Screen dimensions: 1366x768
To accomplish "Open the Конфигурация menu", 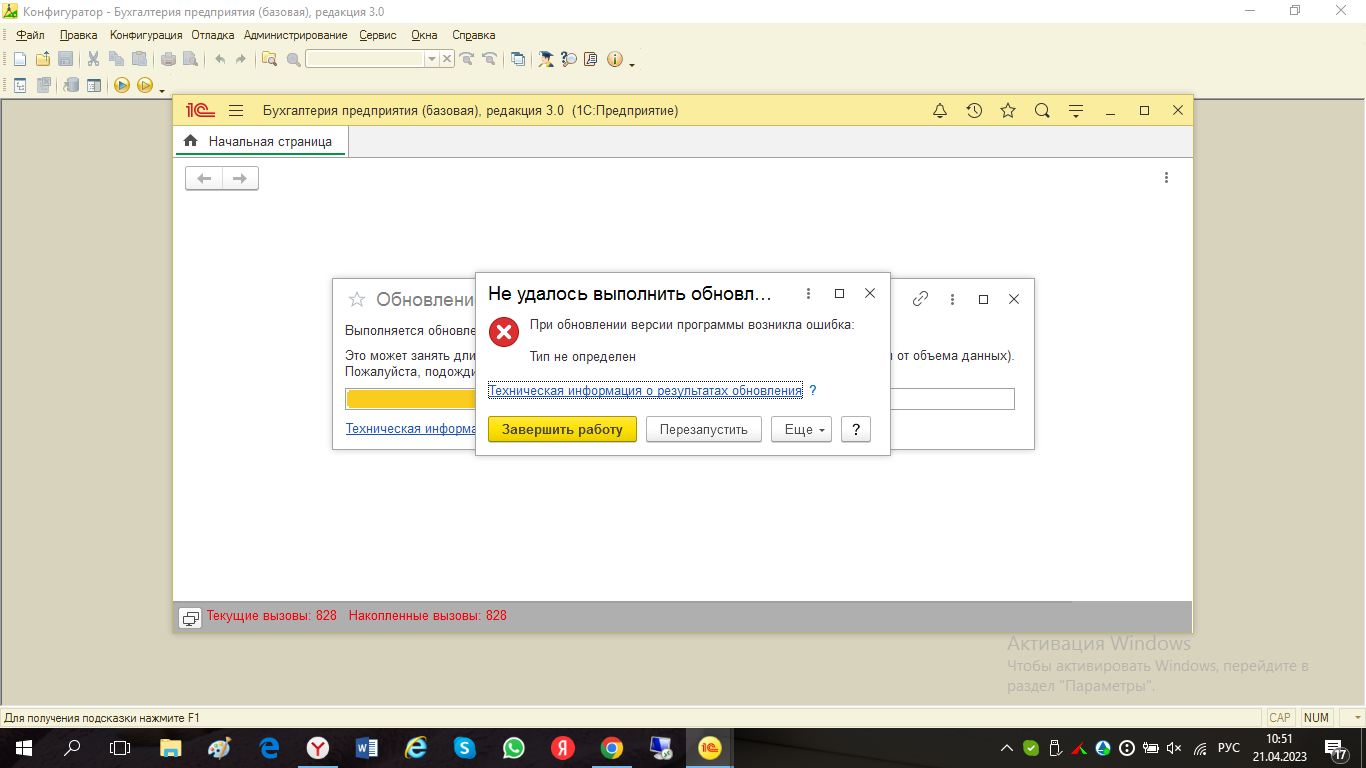I will pyautogui.click(x=146, y=35).
